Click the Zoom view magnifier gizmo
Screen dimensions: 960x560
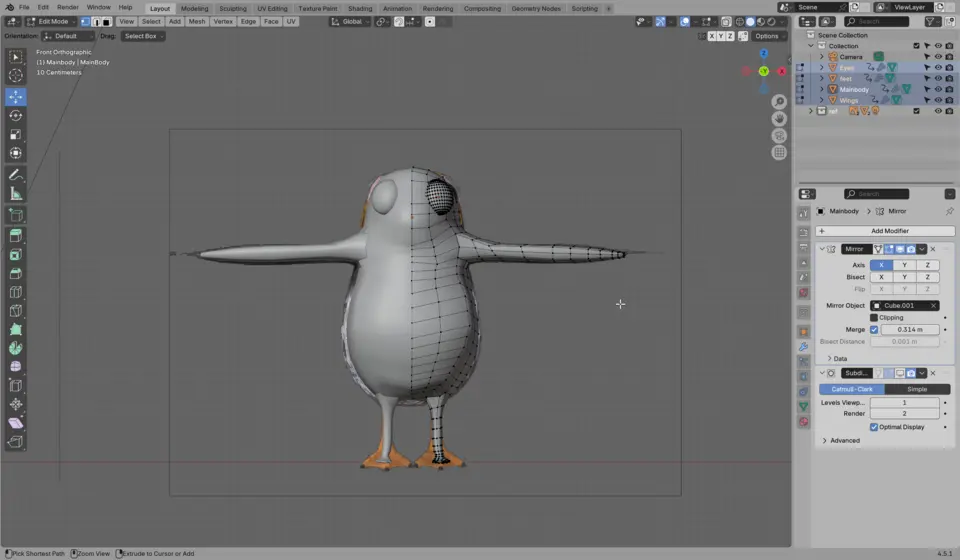coord(779,102)
